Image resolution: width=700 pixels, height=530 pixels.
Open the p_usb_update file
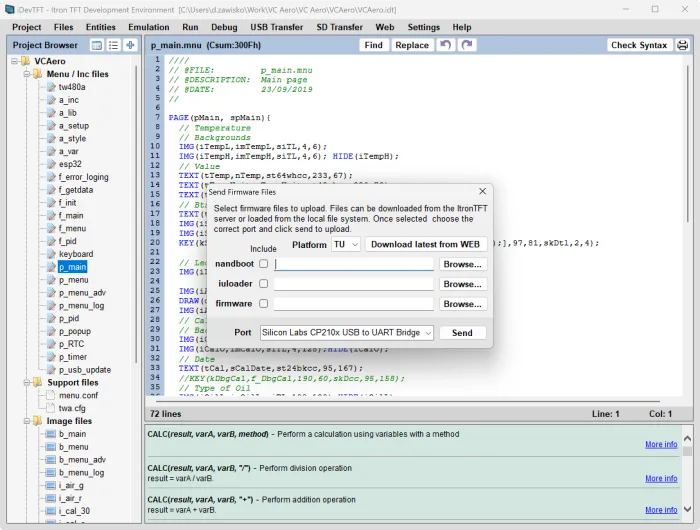coord(85,370)
